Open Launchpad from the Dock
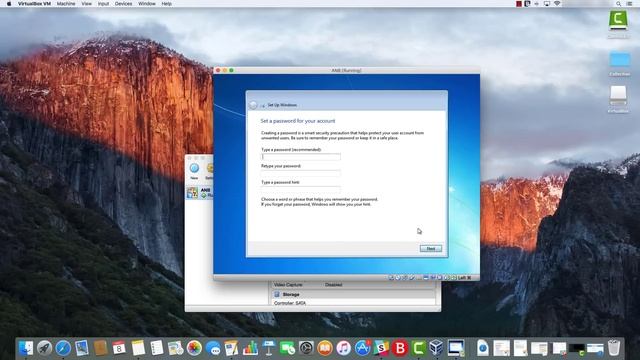640x360 pixels. [x=44, y=348]
